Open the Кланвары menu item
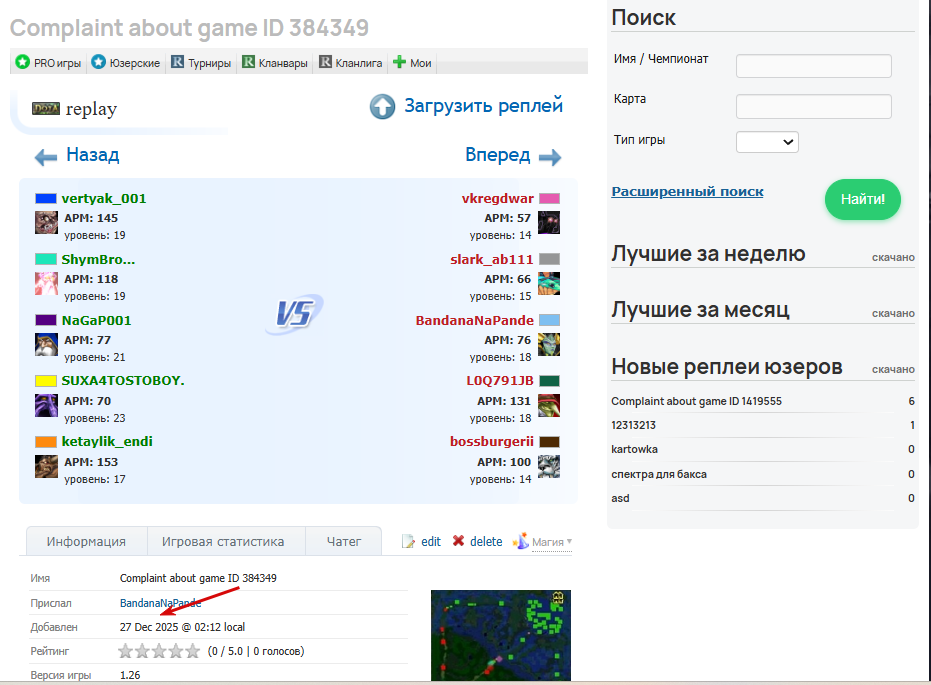The image size is (931, 685). tap(283, 63)
